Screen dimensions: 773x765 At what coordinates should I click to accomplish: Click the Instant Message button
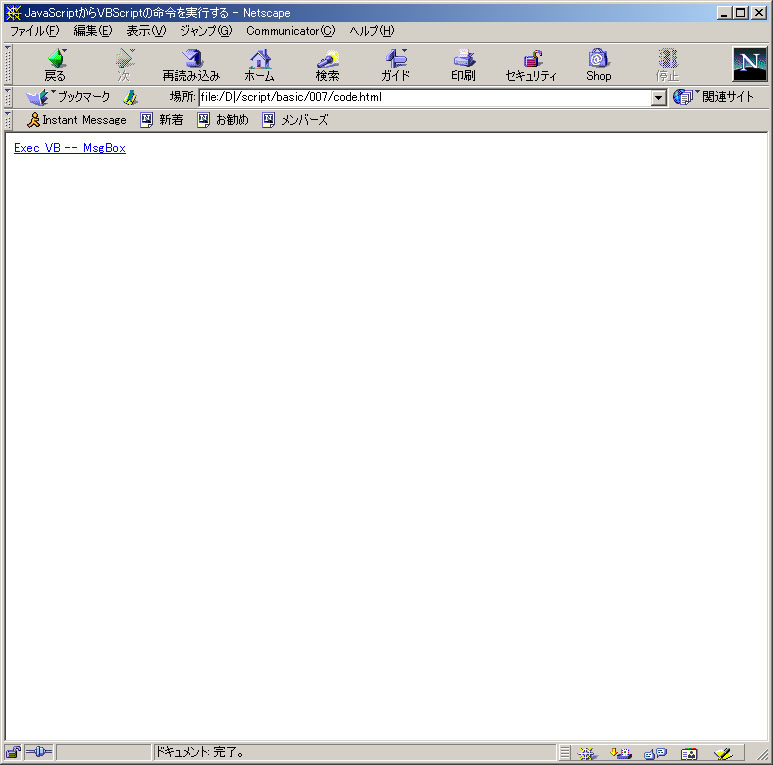77,120
